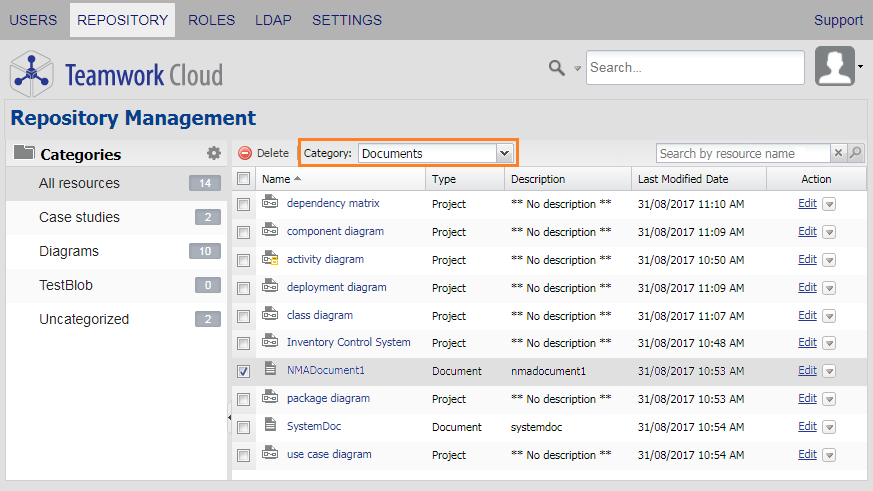Click the resource search magnifier icon
Viewport: 873px width, 491px height.
855,153
